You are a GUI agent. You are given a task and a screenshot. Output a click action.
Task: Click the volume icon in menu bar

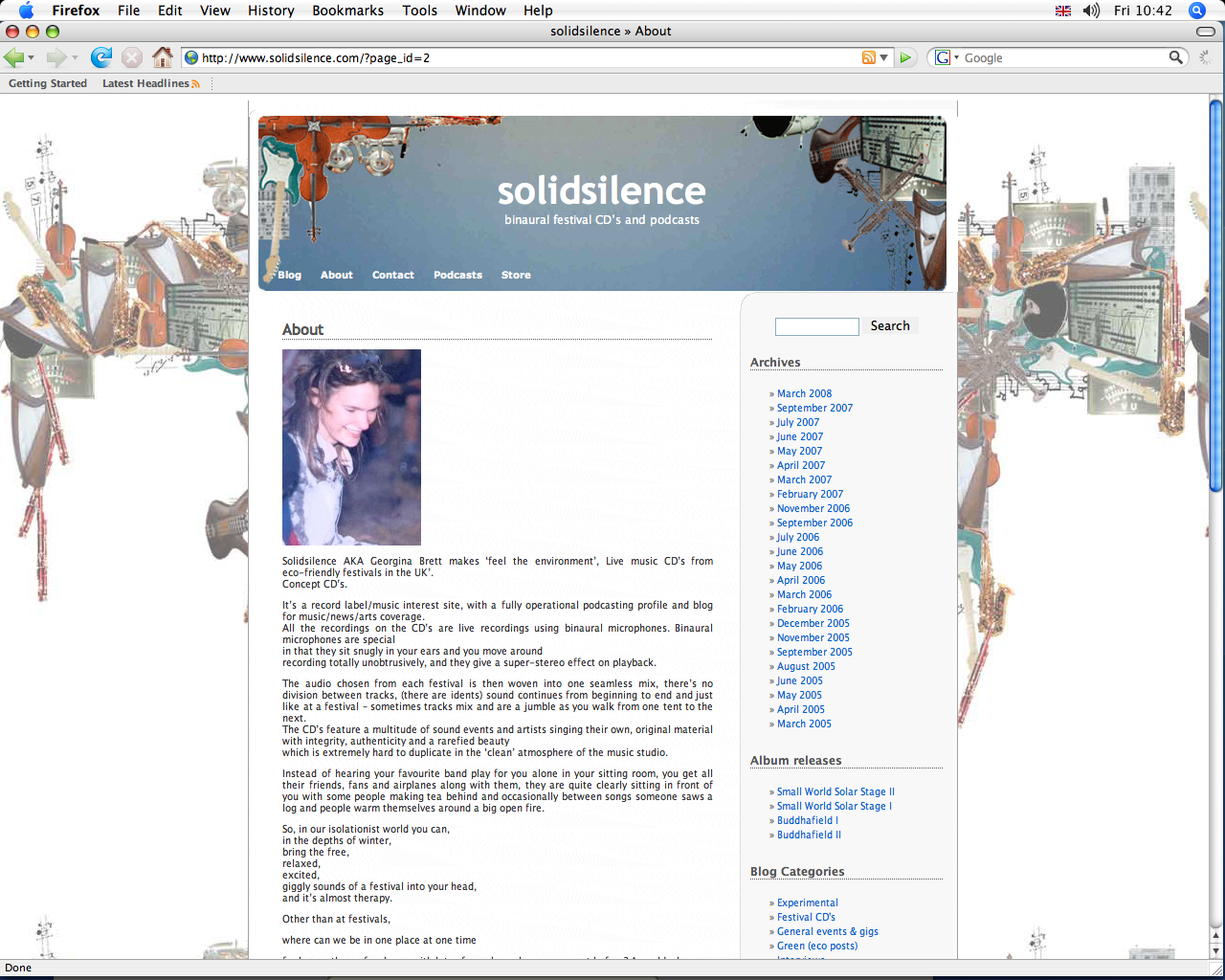(1091, 11)
